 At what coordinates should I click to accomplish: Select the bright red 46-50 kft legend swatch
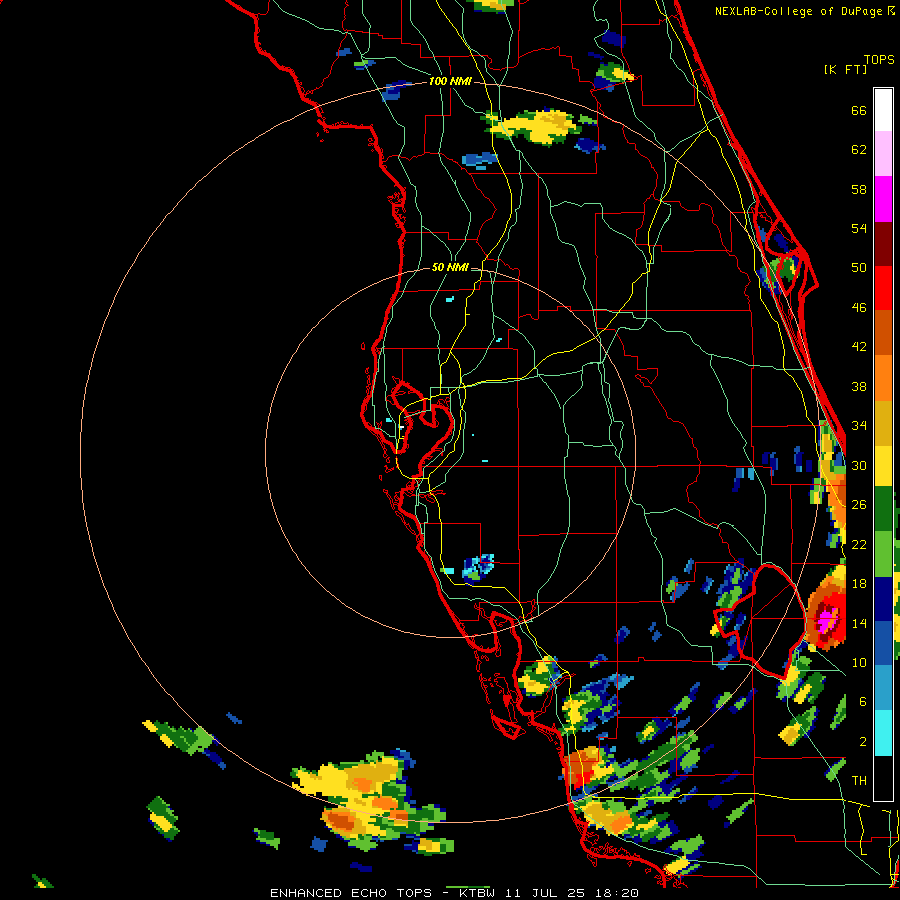click(883, 288)
